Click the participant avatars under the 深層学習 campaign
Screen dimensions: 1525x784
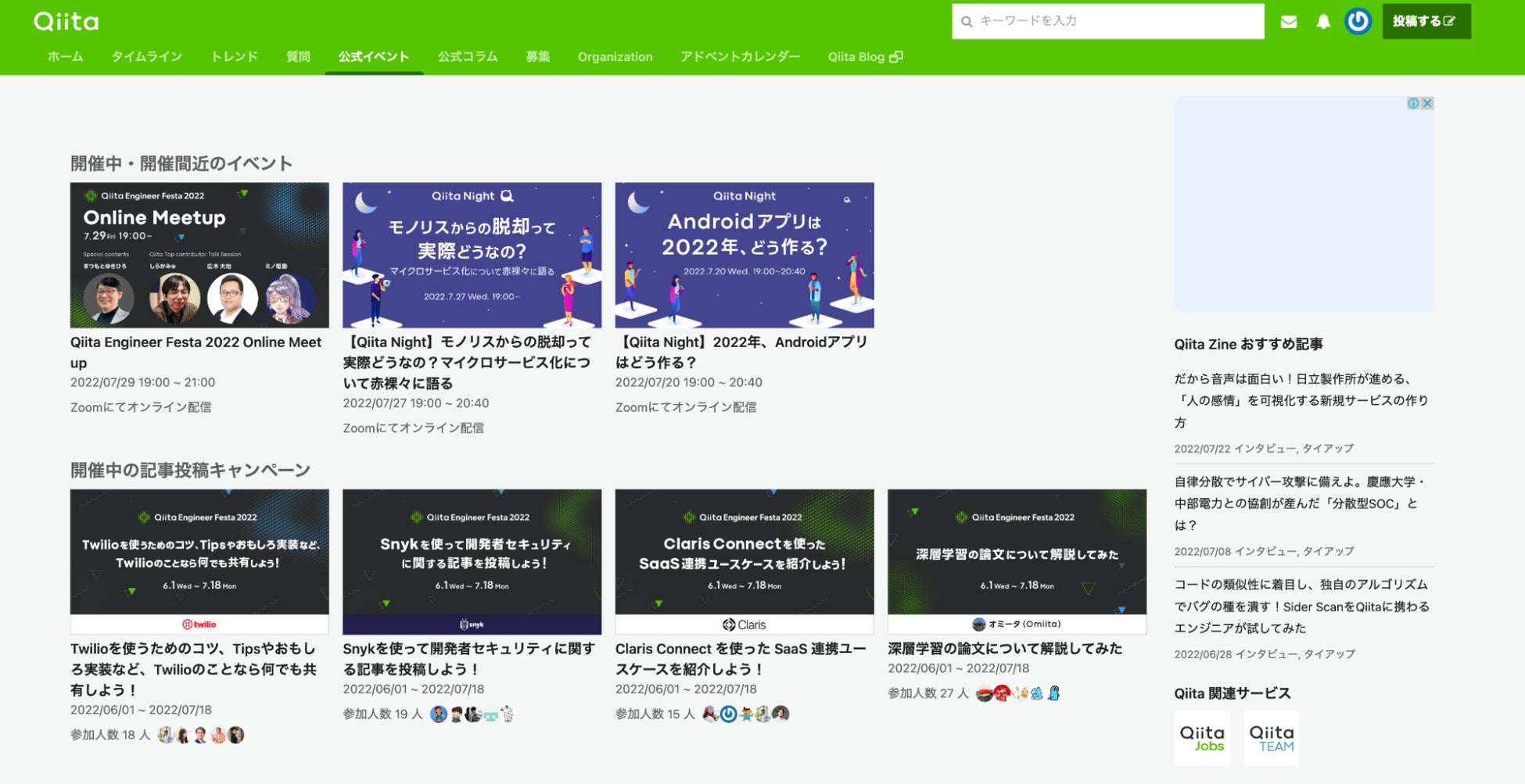pos(1018,693)
